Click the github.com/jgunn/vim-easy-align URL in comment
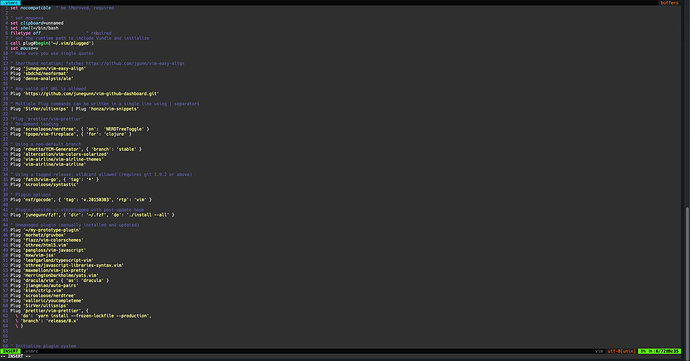 tap(135, 63)
